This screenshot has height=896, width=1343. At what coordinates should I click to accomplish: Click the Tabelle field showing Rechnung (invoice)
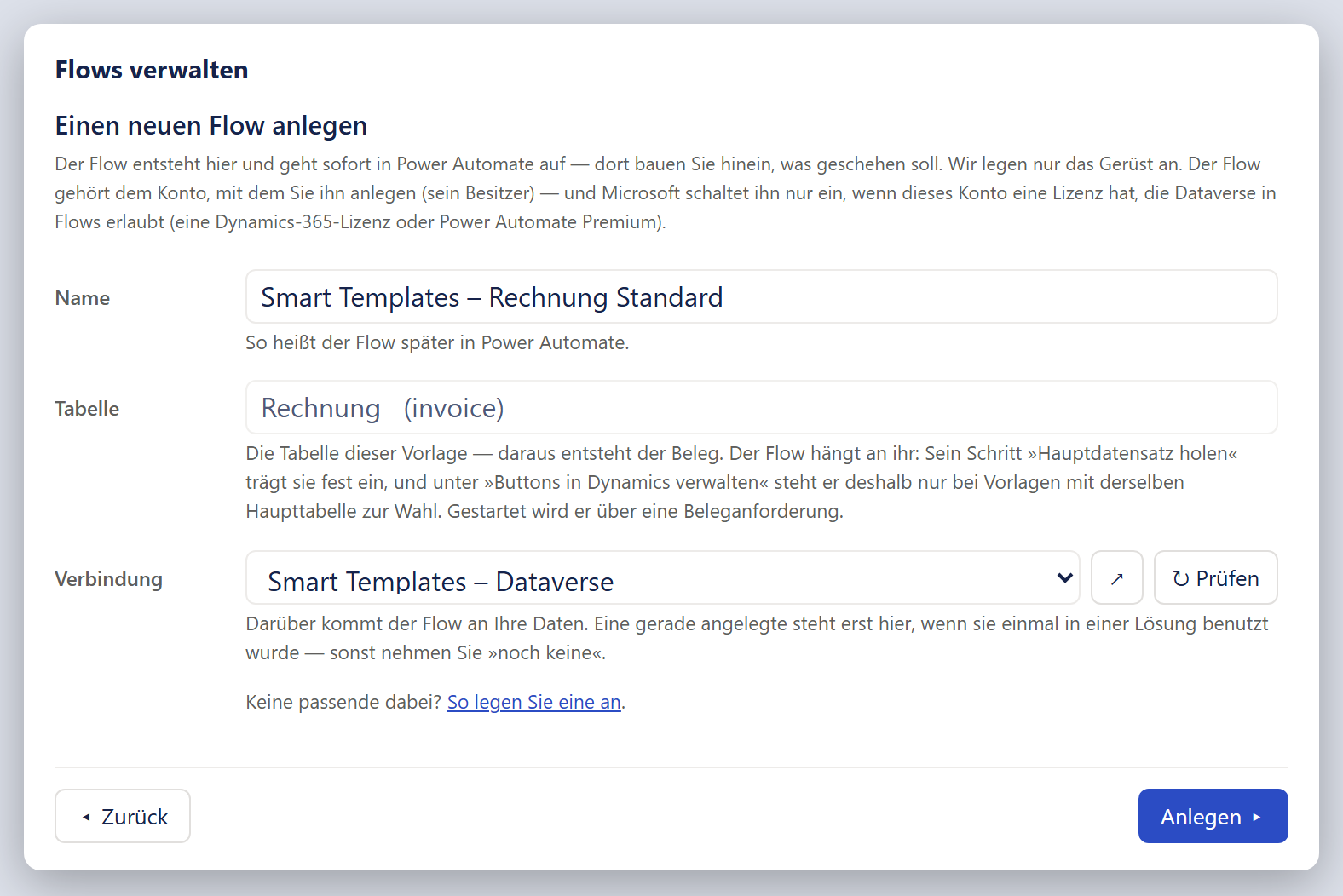pyautogui.click(x=762, y=408)
